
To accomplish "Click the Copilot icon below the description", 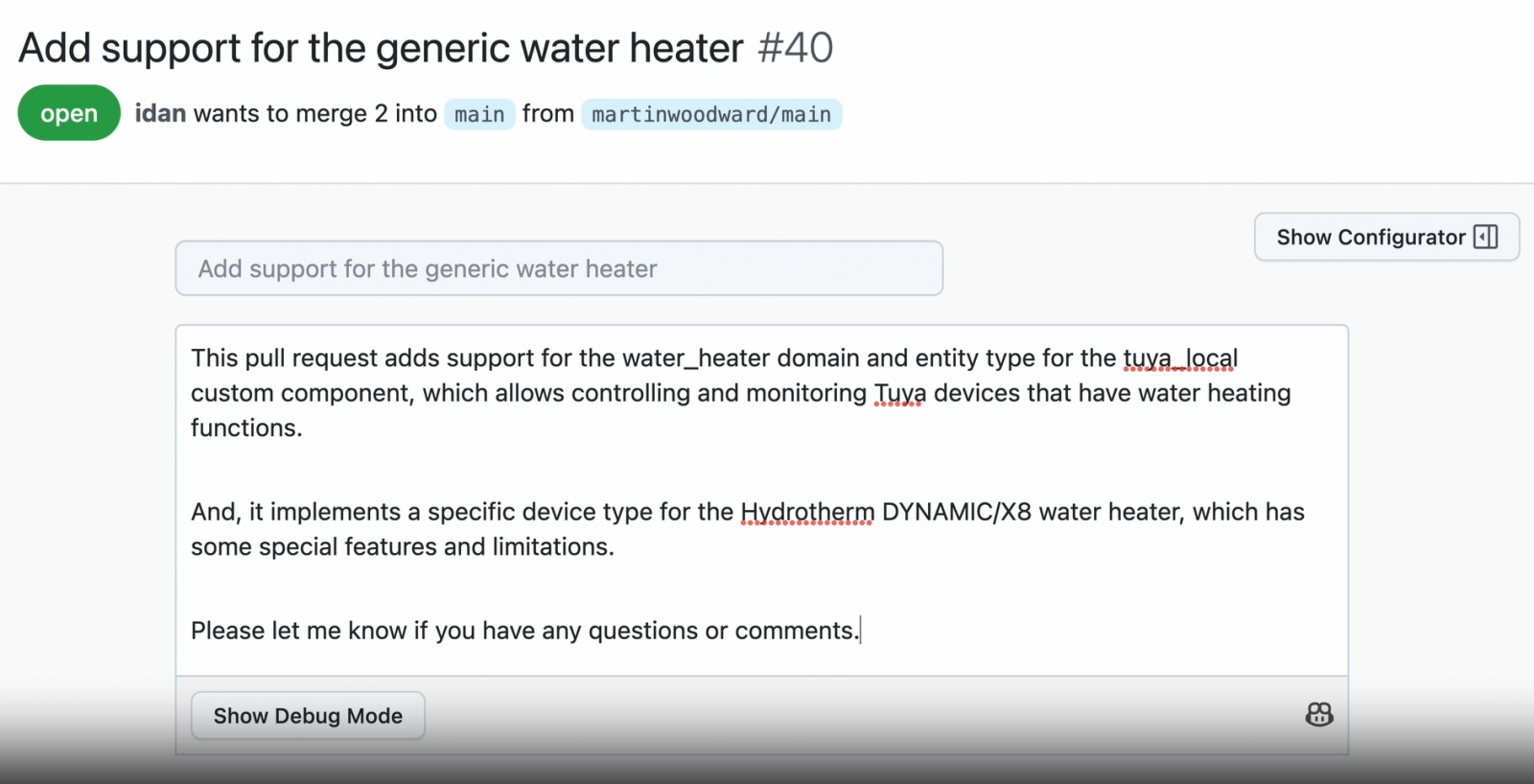I will (x=1319, y=714).
